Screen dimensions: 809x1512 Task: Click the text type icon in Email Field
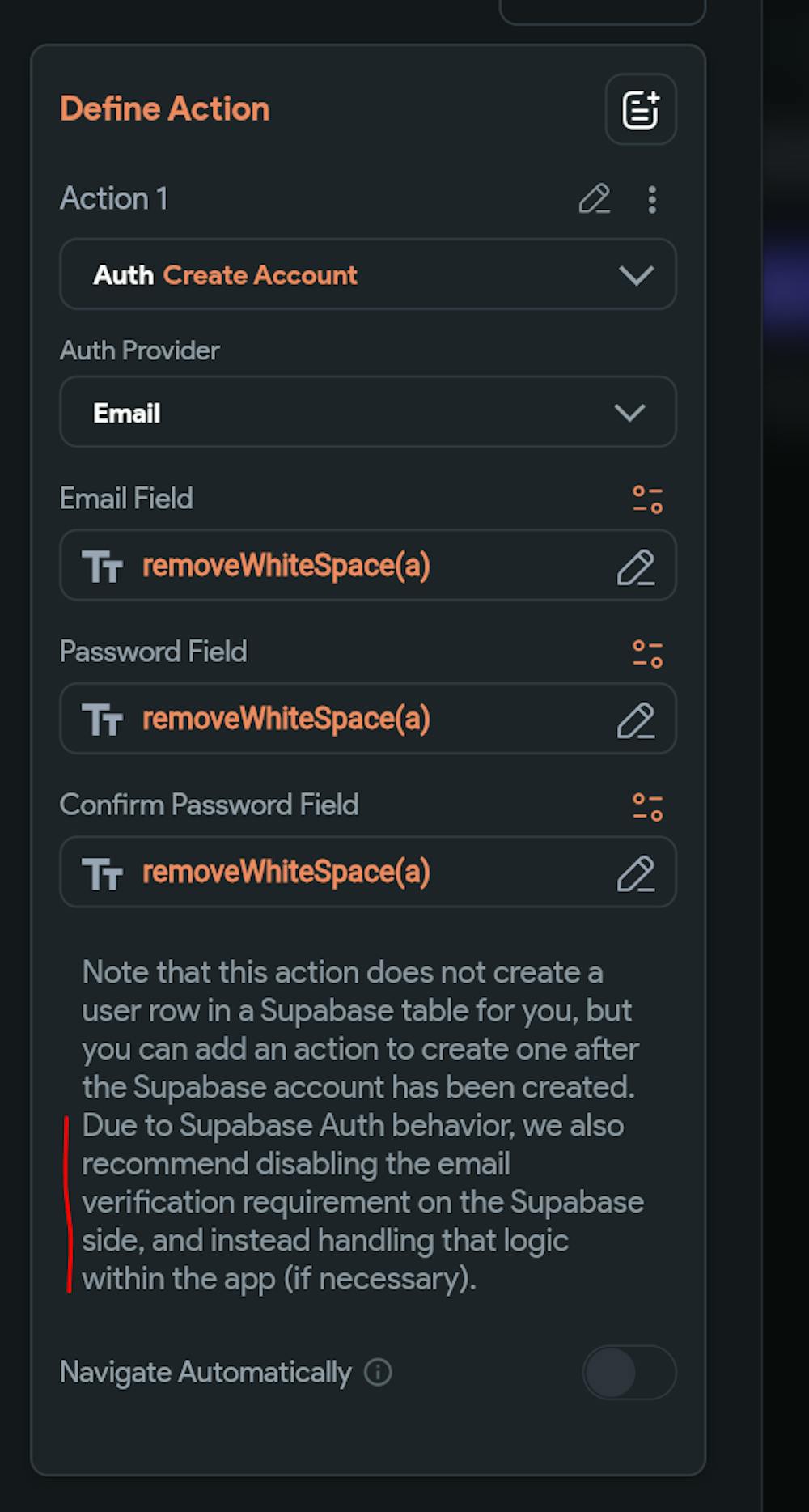(x=102, y=566)
